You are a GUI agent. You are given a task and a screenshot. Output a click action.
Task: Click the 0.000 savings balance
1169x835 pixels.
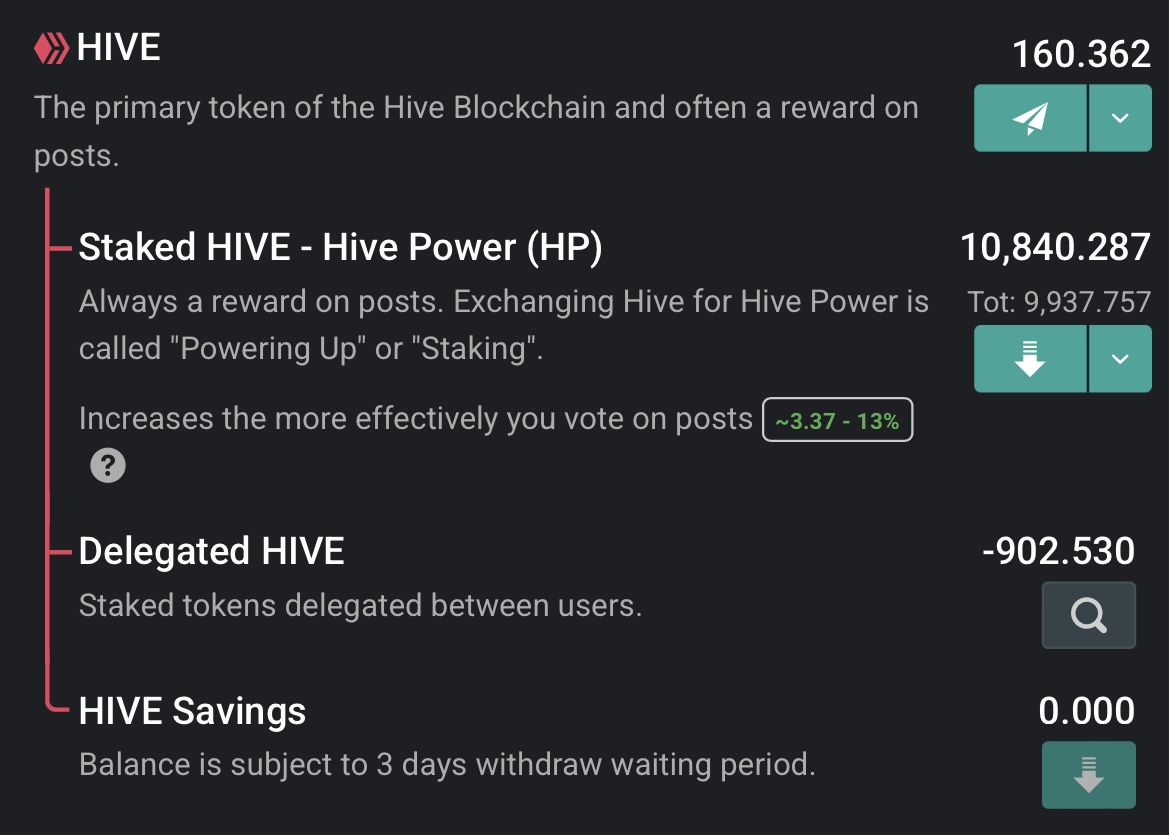1086,711
